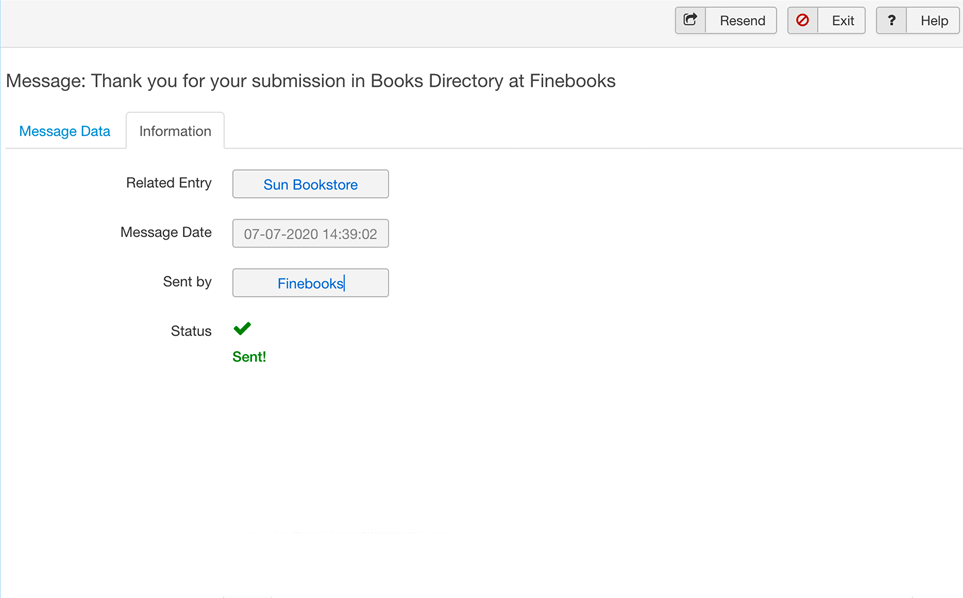This screenshot has width=963, height=598.
Task: Click the message title heading
Action: [x=310, y=80]
